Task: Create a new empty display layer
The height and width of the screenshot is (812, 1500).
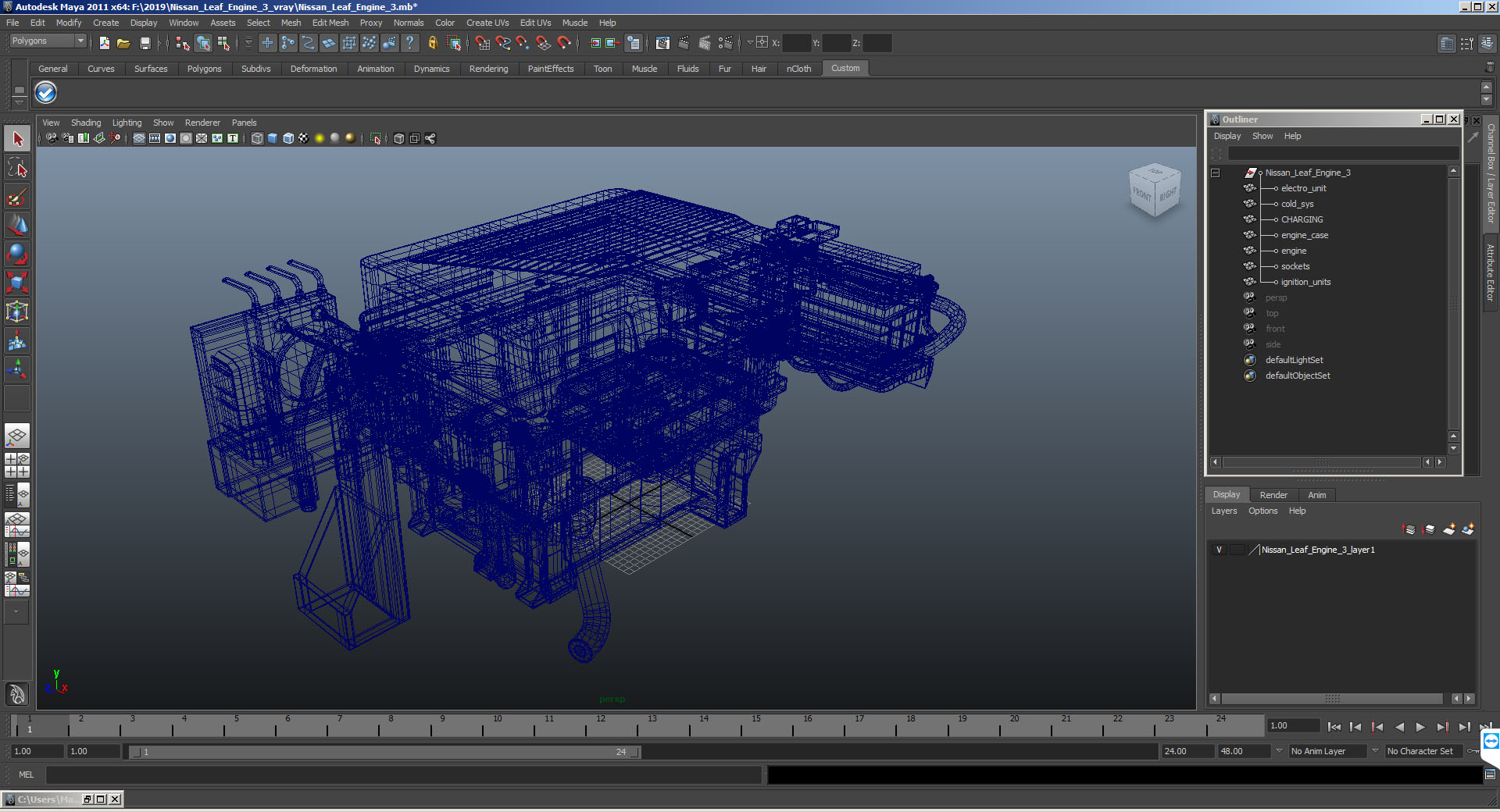Action: click(1449, 529)
